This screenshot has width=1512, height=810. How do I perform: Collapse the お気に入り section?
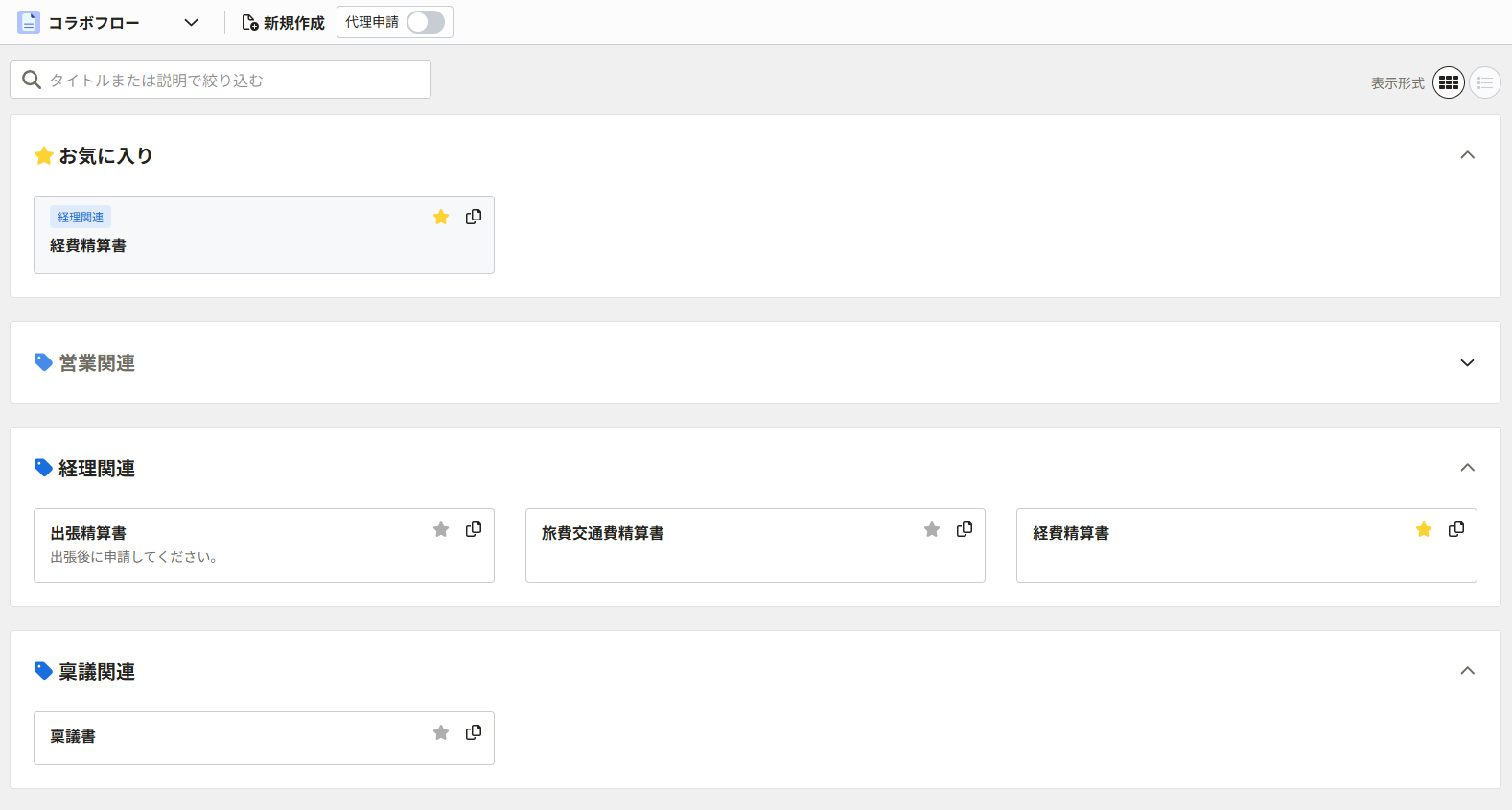1467,155
